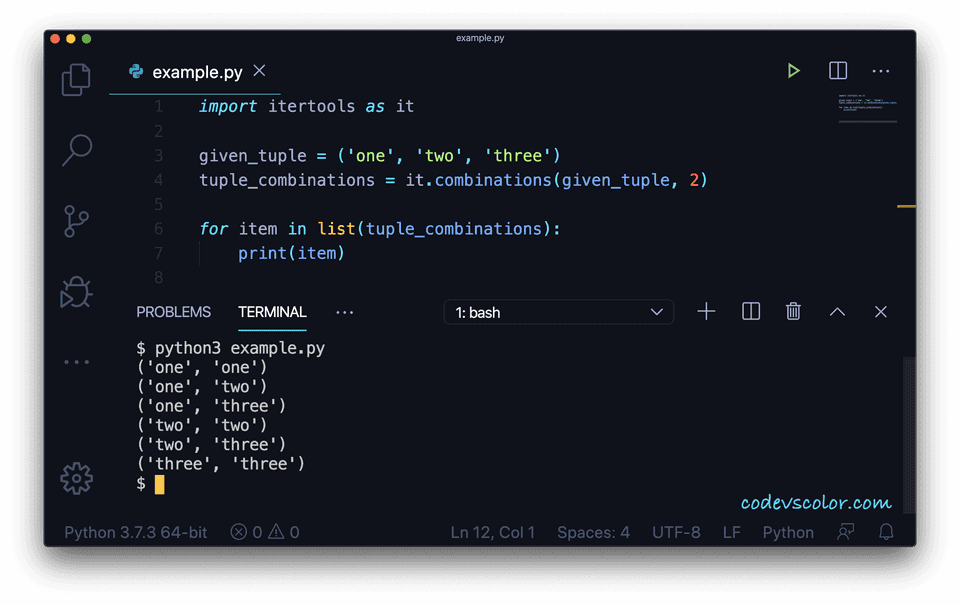Open the editor more actions ellipsis menu
Viewport: 960px width, 605px height.
pyautogui.click(x=881, y=71)
